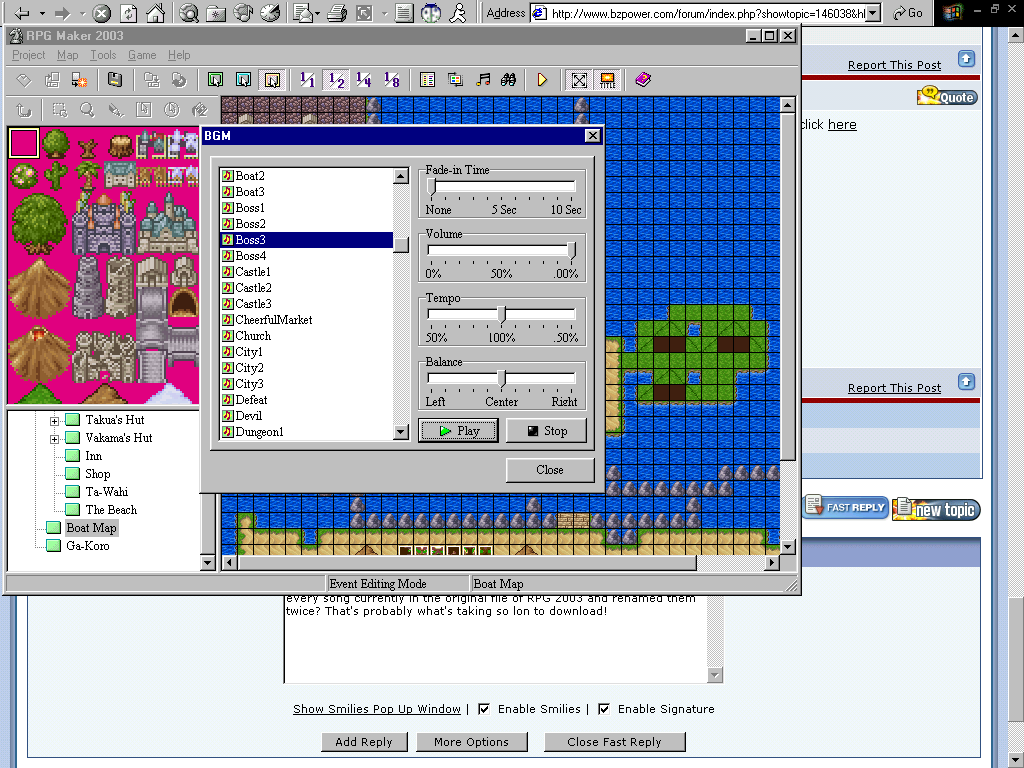The height and width of the screenshot is (768, 1024).
Task: Open the Tools menu
Action: tap(103, 56)
